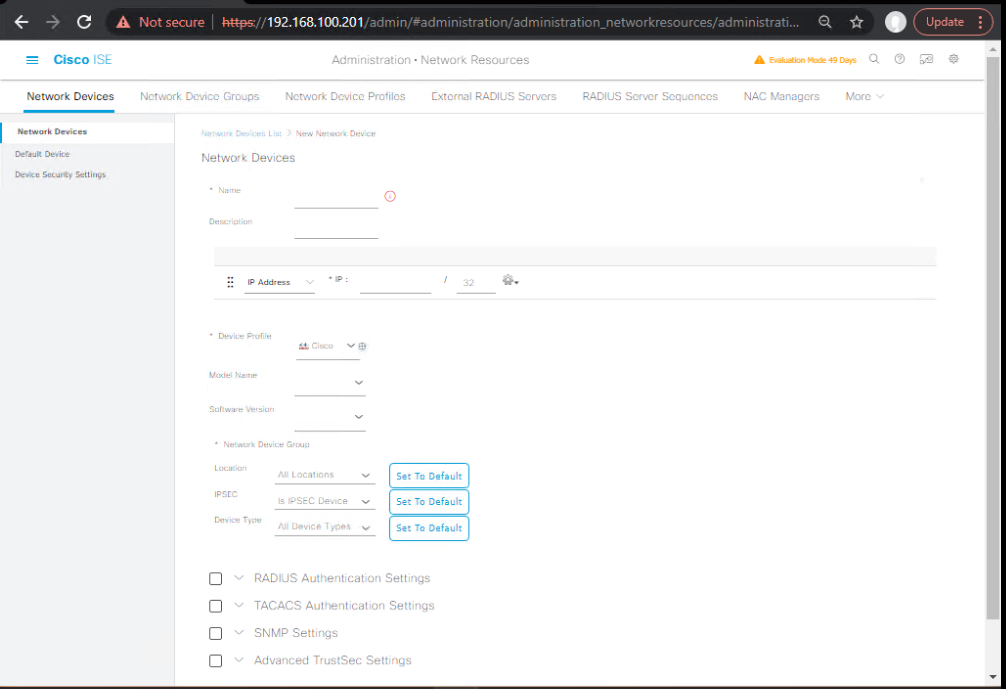
Task: Open the browser profile avatar
Action: coord(896,22)
